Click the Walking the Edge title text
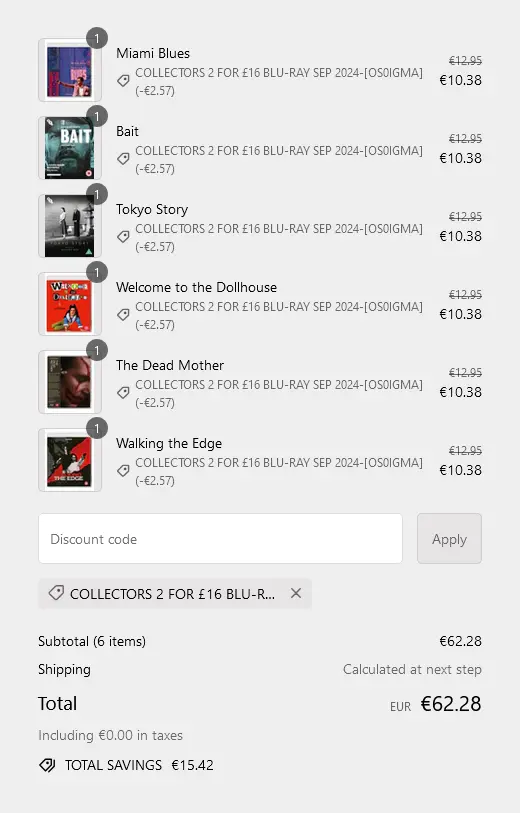This screenshot has width=520, height=813. [169, 443]
